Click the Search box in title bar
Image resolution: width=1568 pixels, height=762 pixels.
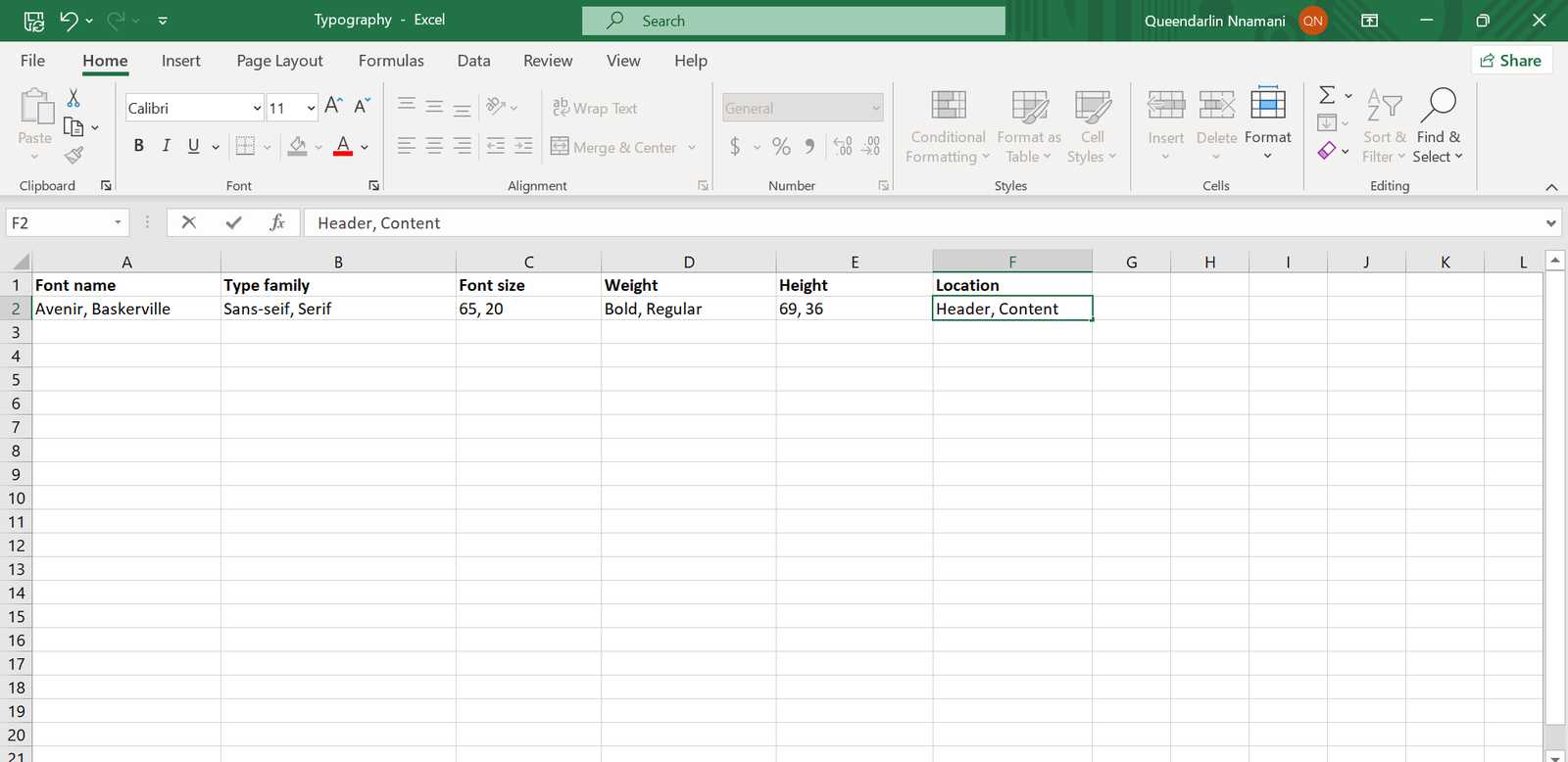pos(794,21)
